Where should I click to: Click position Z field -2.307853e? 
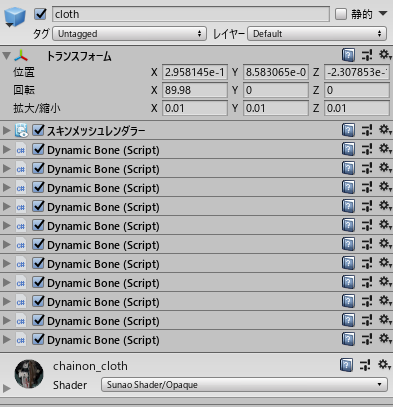click(x=357, y=72)
